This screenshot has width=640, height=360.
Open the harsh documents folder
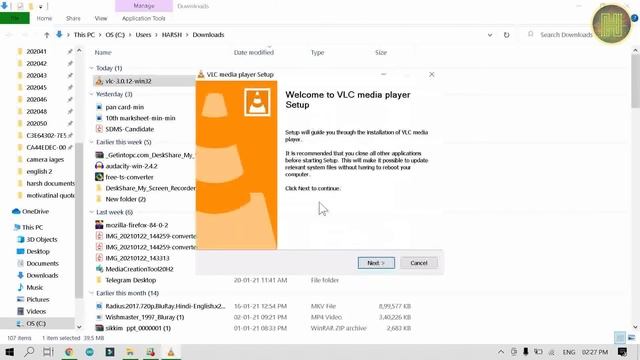50,184
